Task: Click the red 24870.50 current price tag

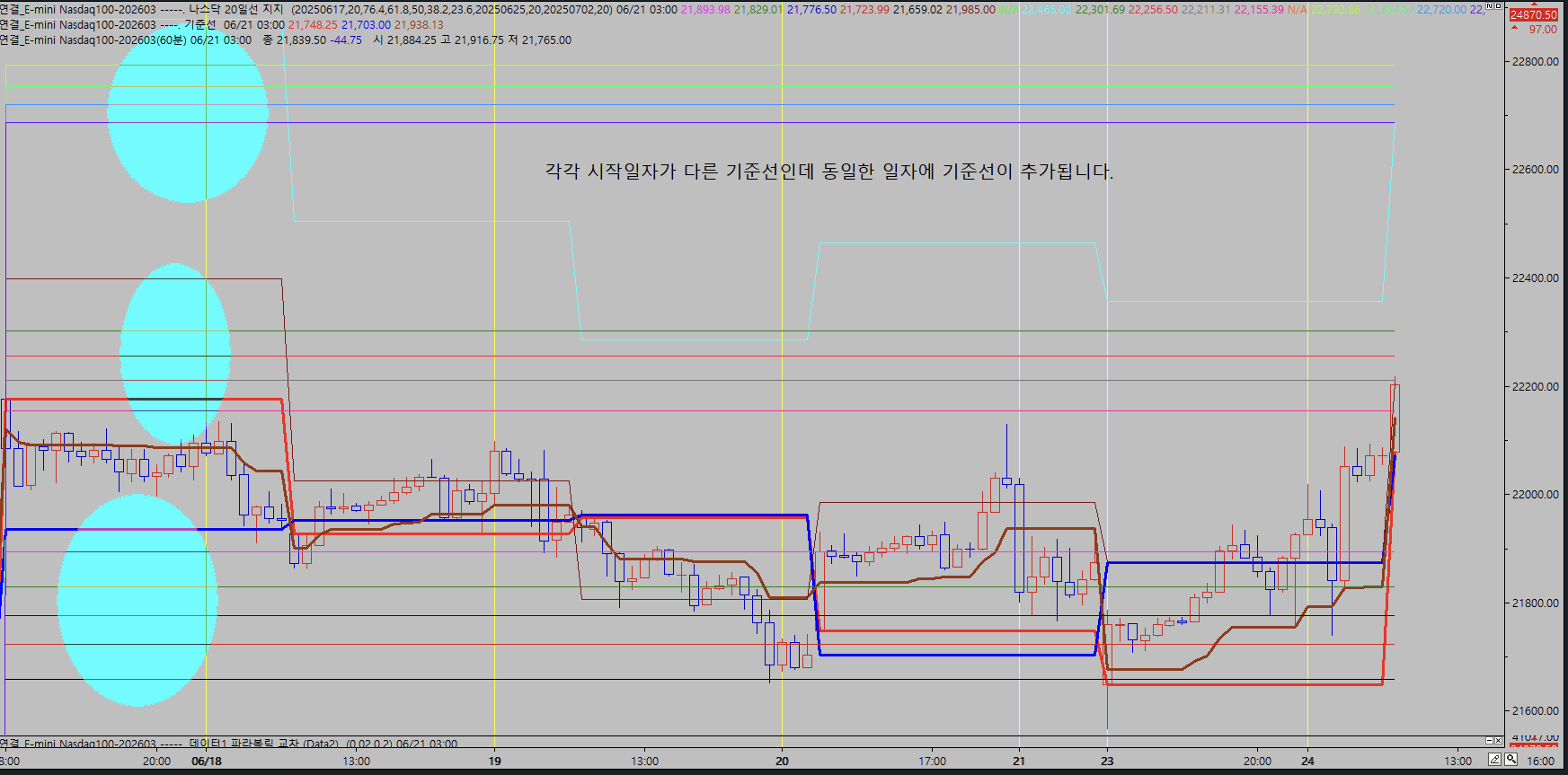Action: click(1533, 15)
